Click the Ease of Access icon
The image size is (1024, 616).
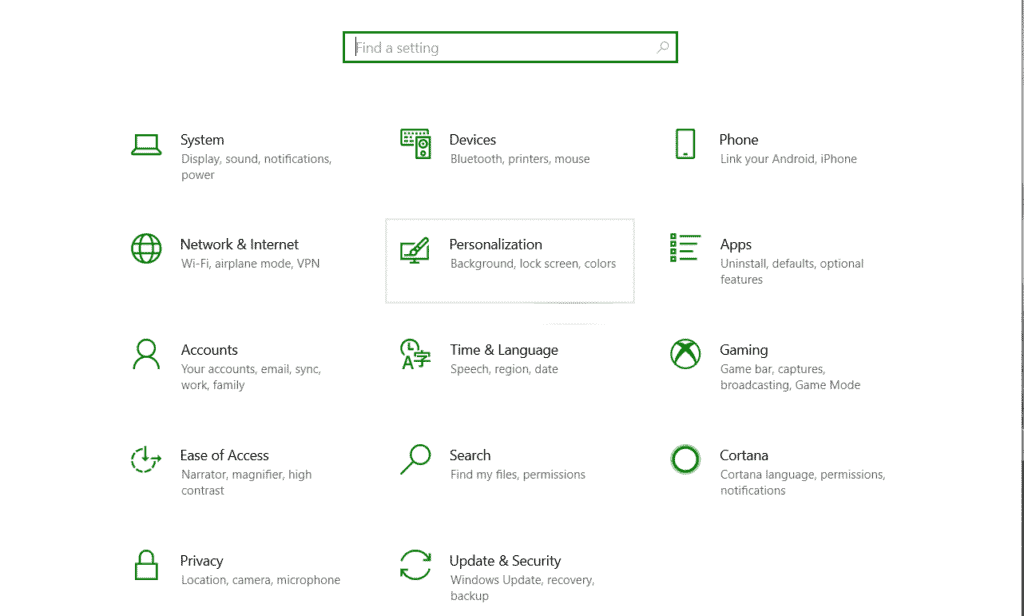click(146, 460)
